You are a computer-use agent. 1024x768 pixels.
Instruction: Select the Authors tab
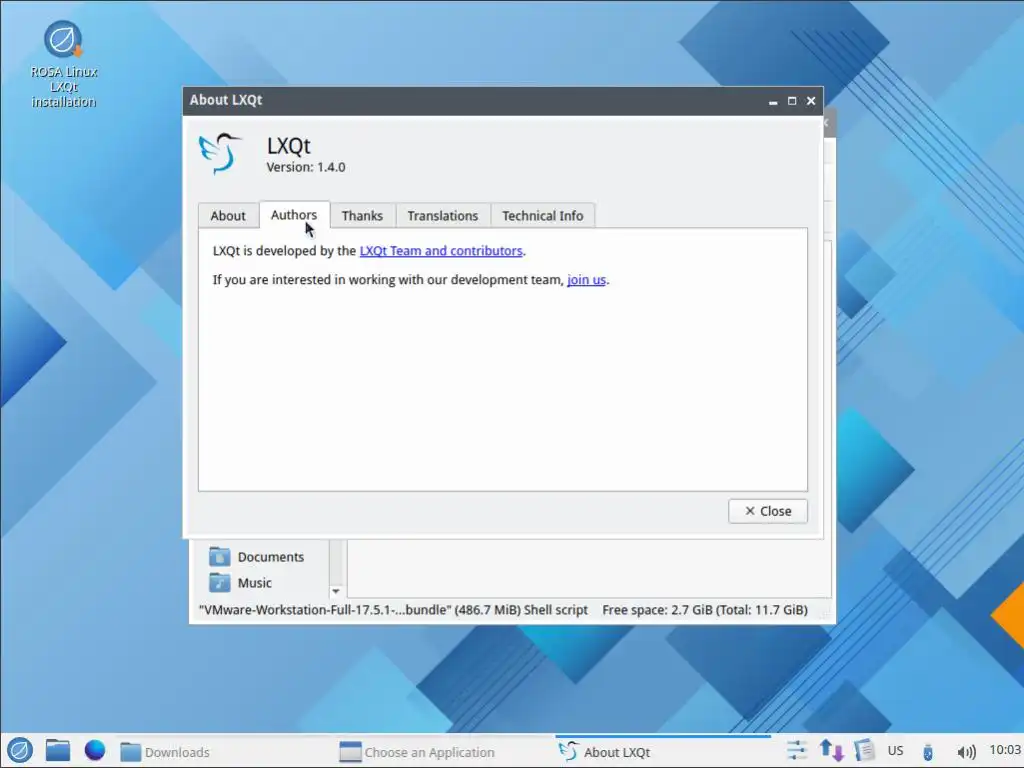[294, 215]
